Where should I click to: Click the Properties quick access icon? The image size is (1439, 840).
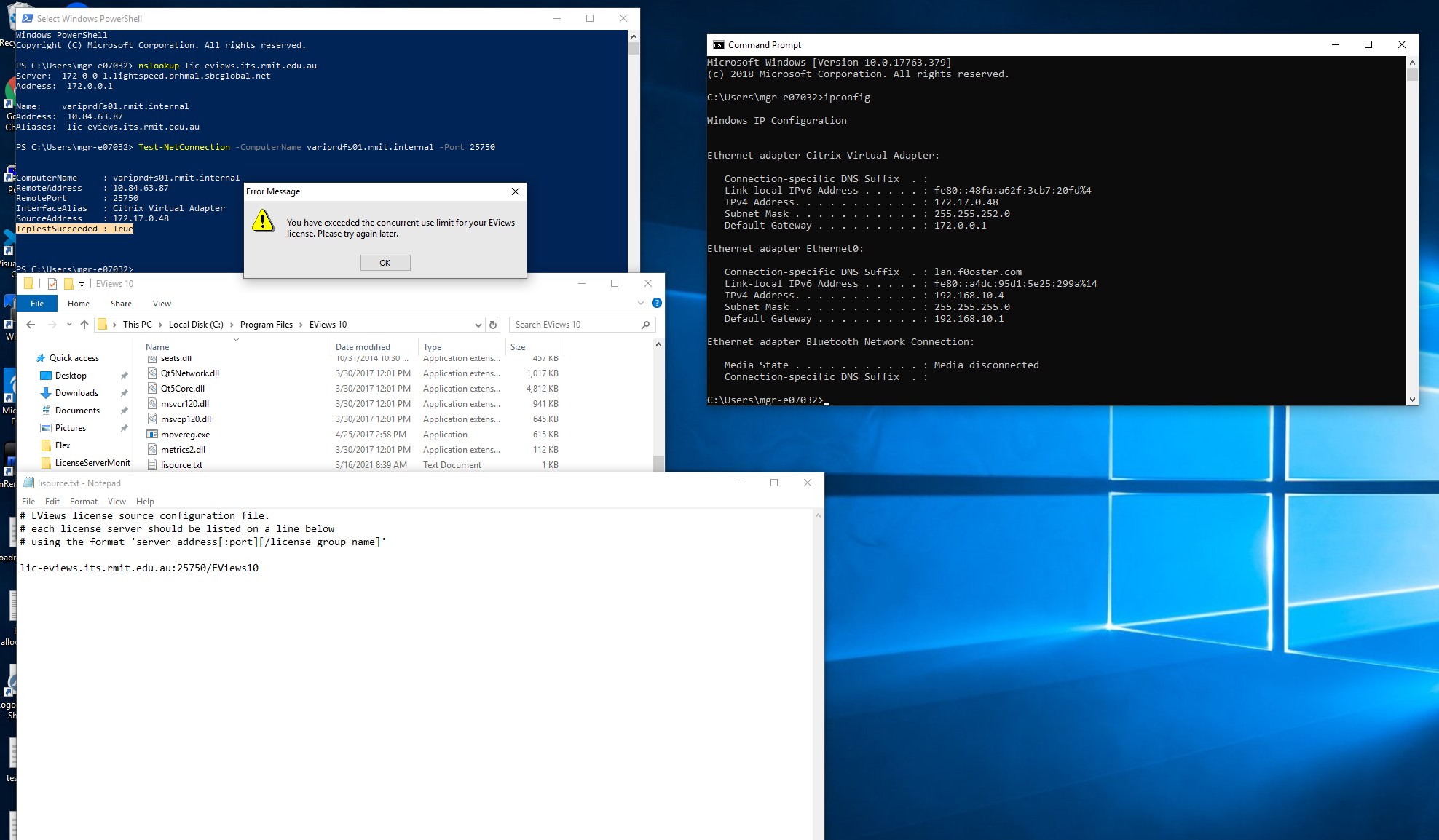click(x=52, y=284)
